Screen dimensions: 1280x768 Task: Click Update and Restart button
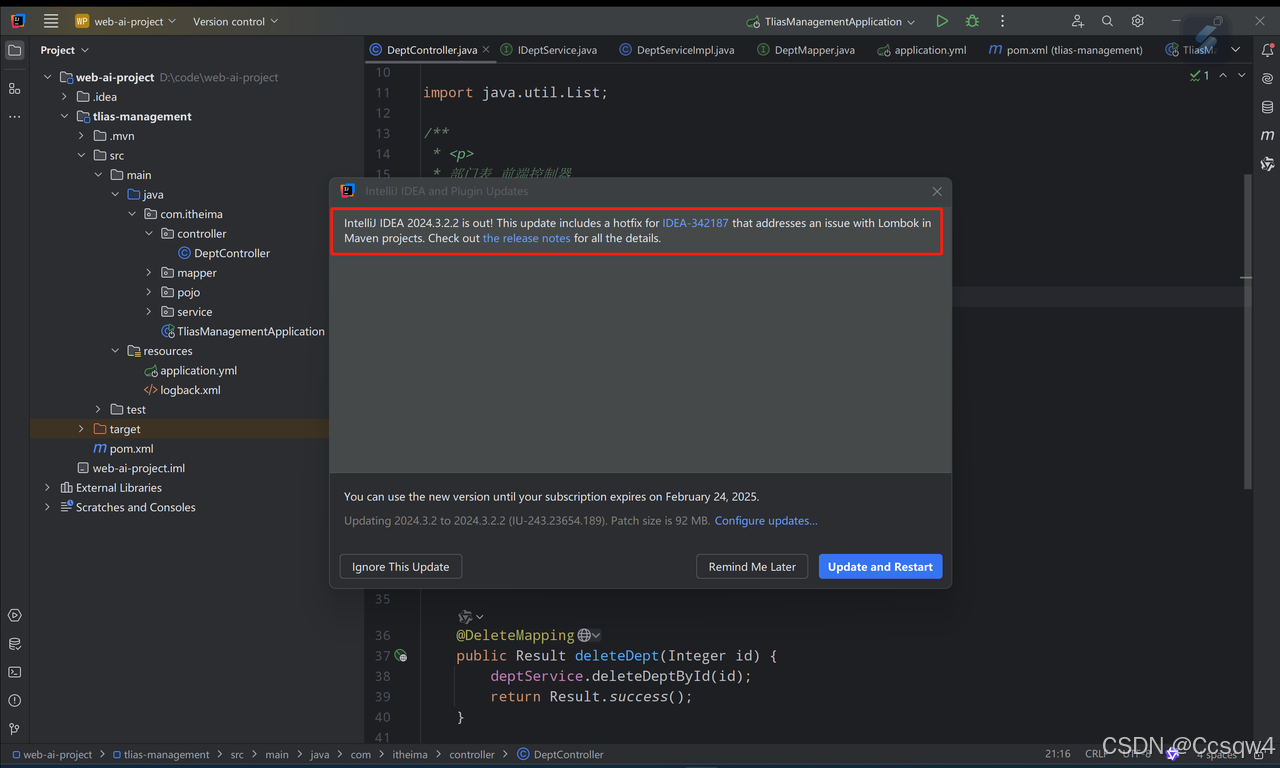point(880,567)
